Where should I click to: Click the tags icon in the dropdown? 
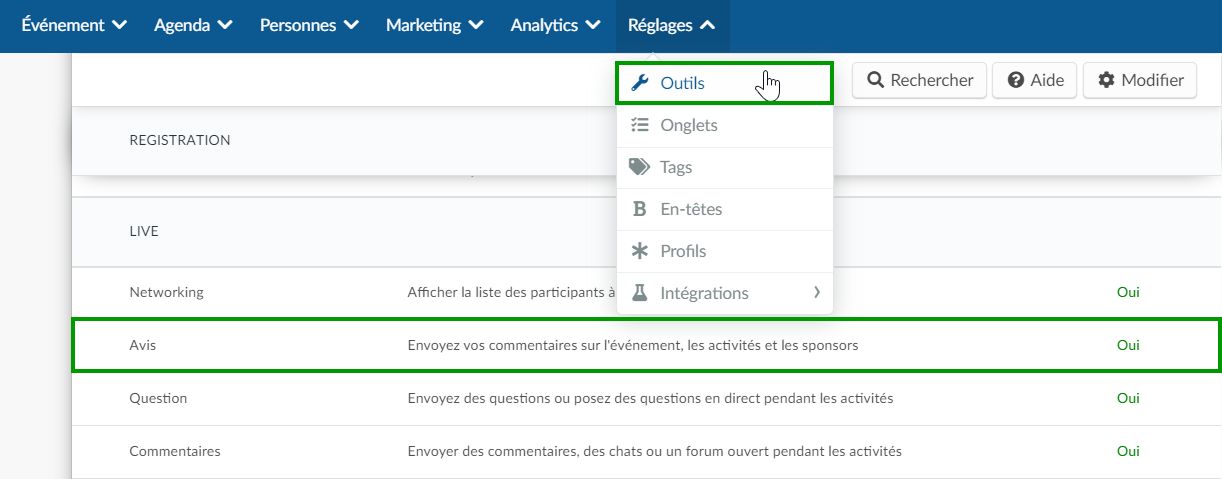point(639,167)
